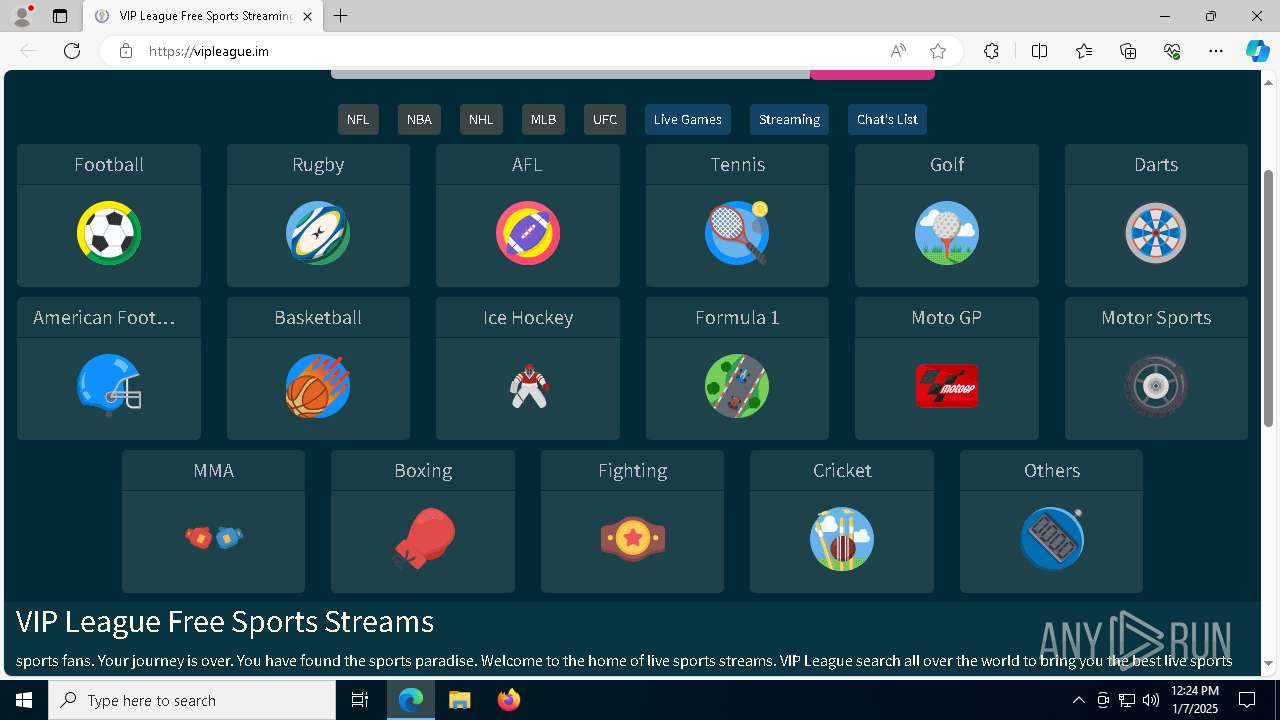Open Task View on taskbar

pyautogui.click(x=360, y=700)
